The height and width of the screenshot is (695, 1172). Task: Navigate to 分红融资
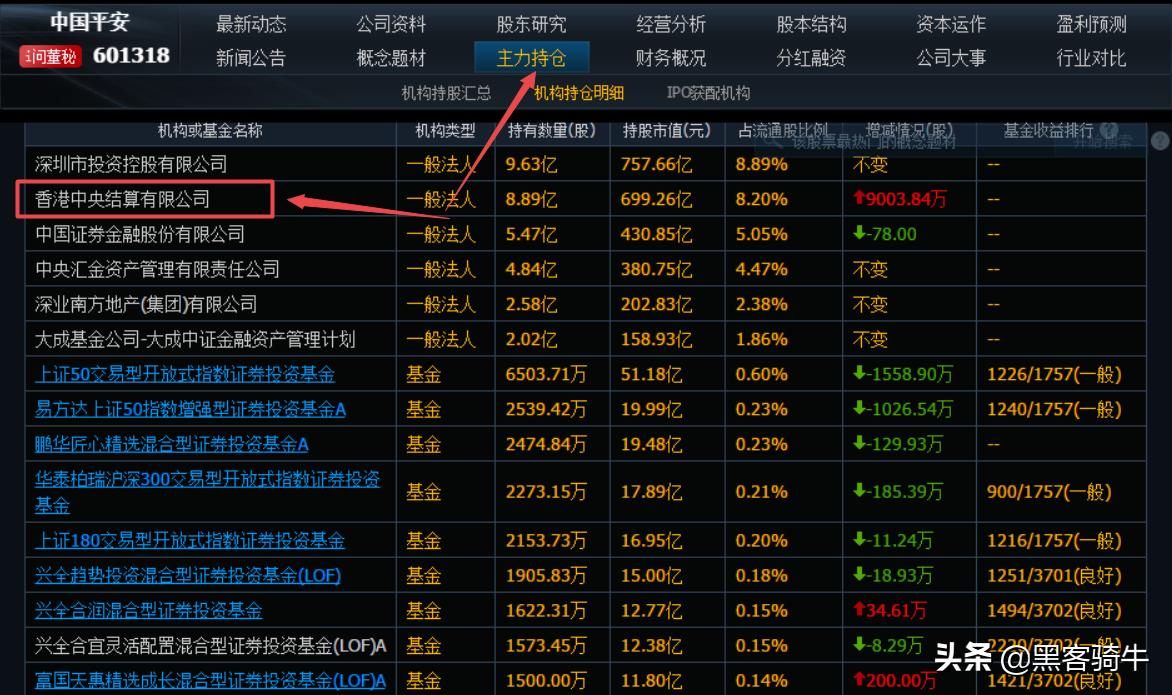(810, 57)
